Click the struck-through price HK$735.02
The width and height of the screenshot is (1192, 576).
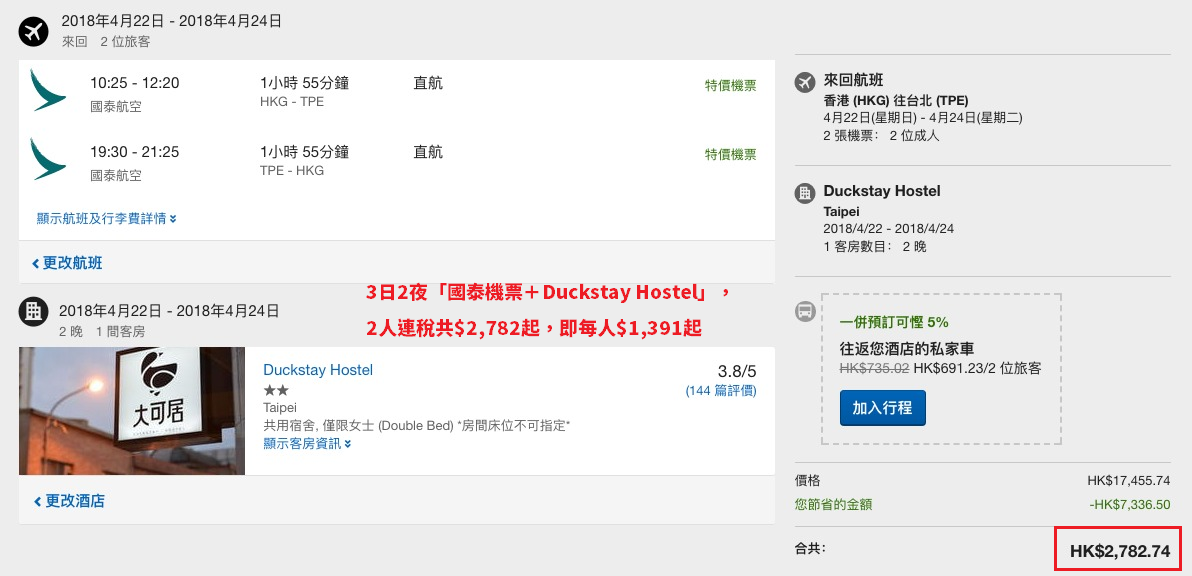[874, 369]
